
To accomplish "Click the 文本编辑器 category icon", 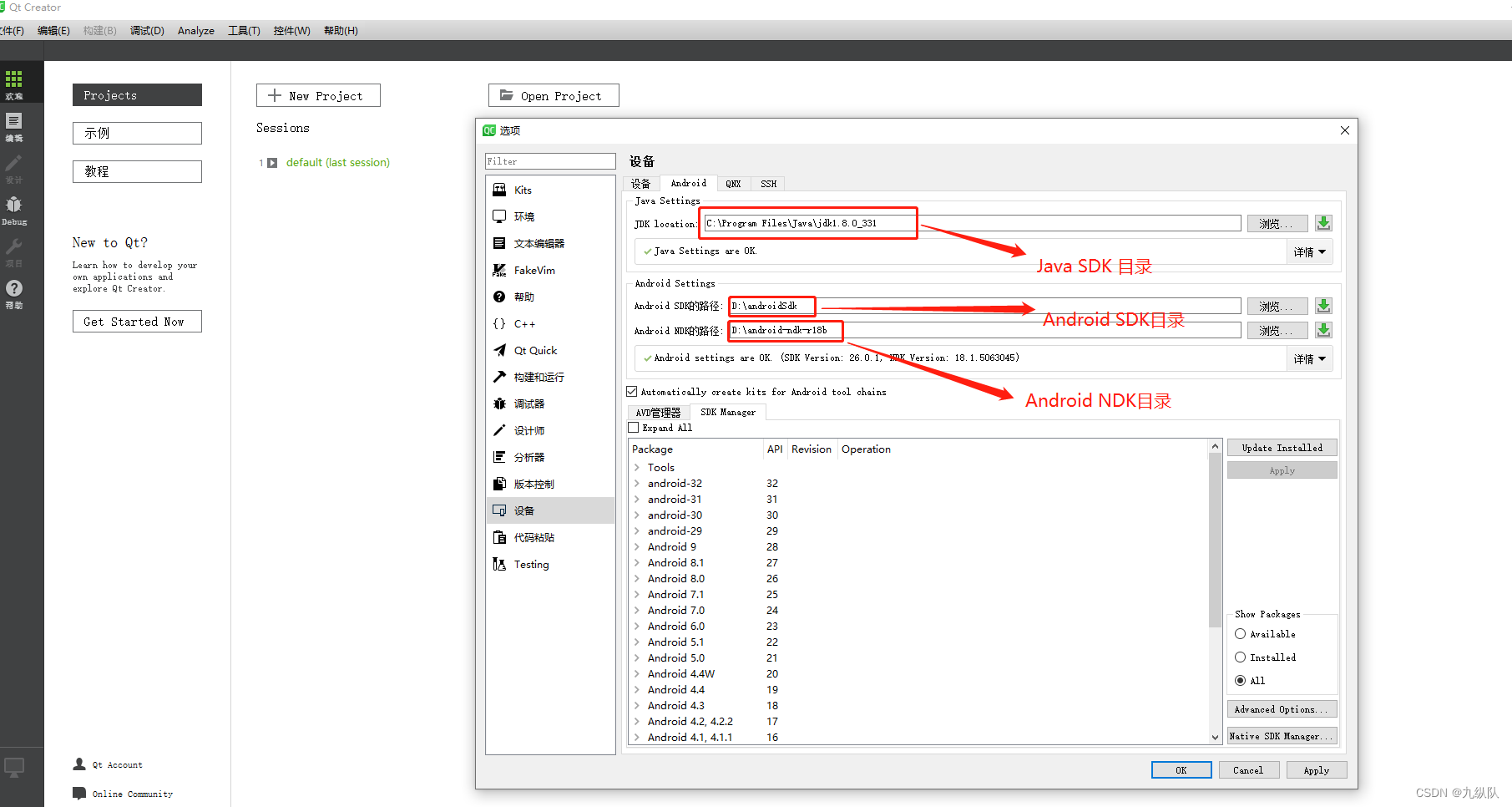I will [499, 243].
